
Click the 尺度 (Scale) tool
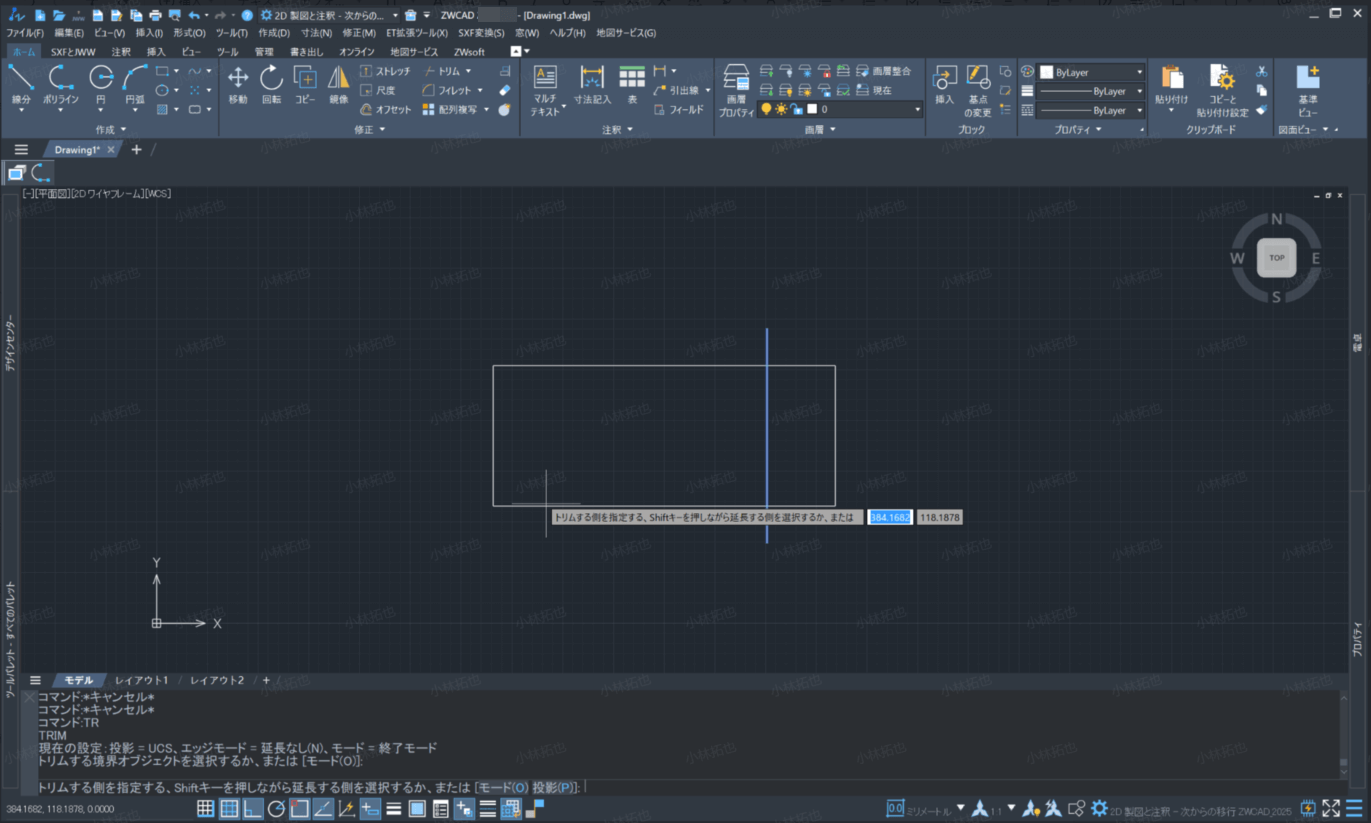point(378,90)
